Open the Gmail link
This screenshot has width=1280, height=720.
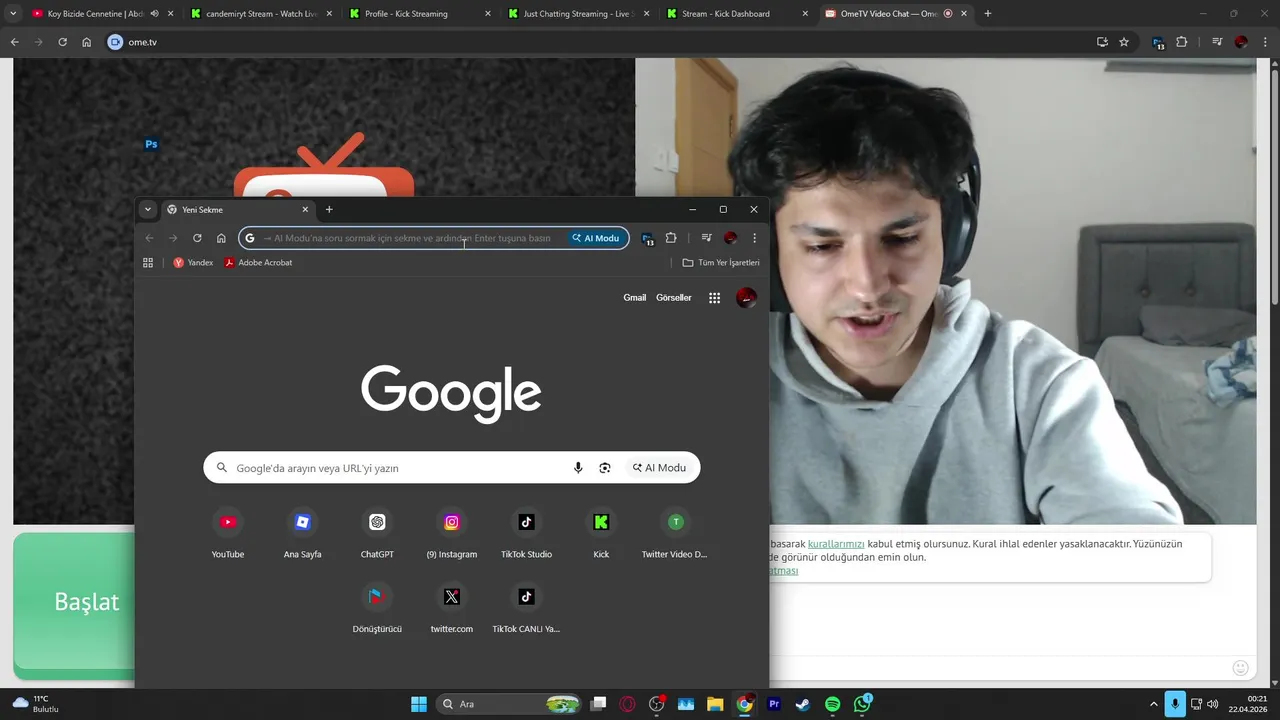(635, 298)
